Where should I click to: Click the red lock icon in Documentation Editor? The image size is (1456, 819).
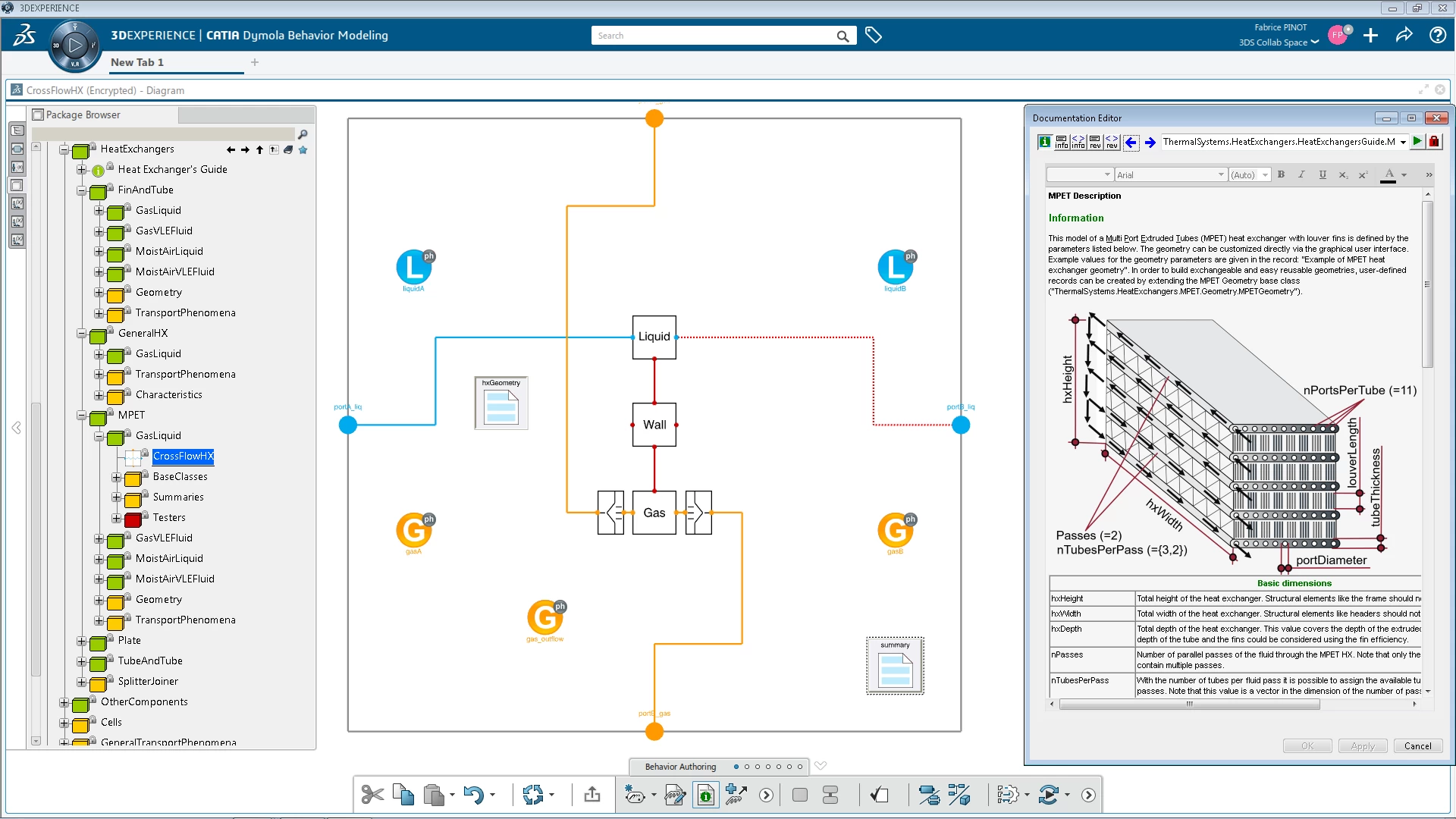[1434, 142]
